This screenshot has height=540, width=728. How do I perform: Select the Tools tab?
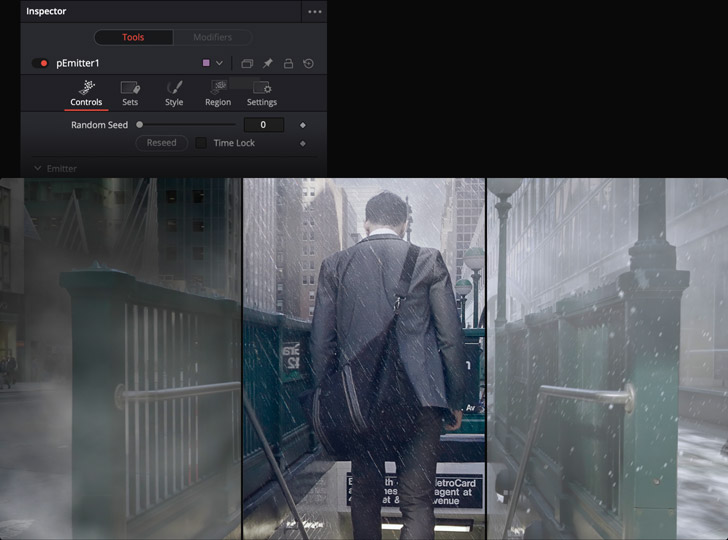pos(133,37)
